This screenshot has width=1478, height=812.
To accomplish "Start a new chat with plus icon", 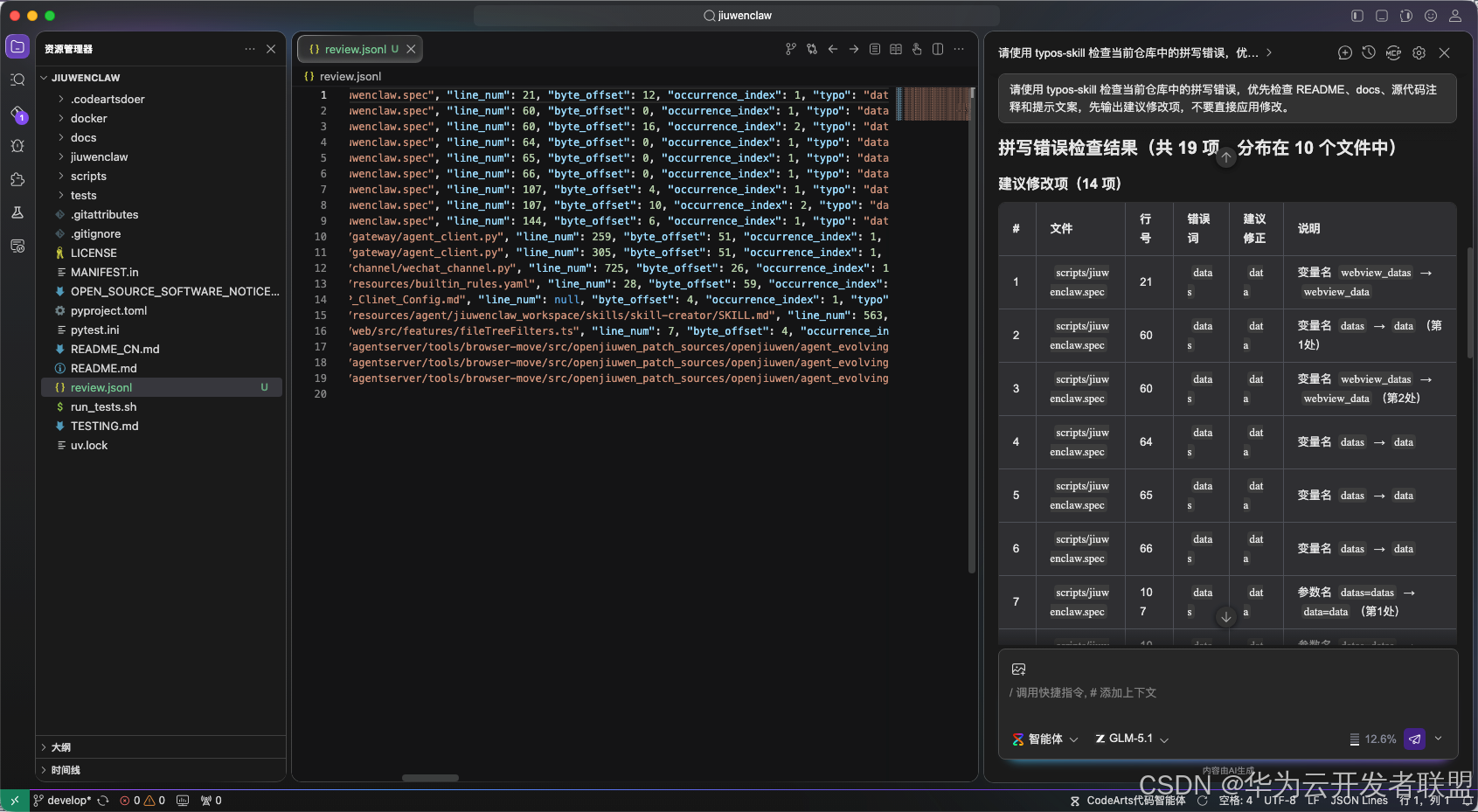I will click(x=1345, y=52).
